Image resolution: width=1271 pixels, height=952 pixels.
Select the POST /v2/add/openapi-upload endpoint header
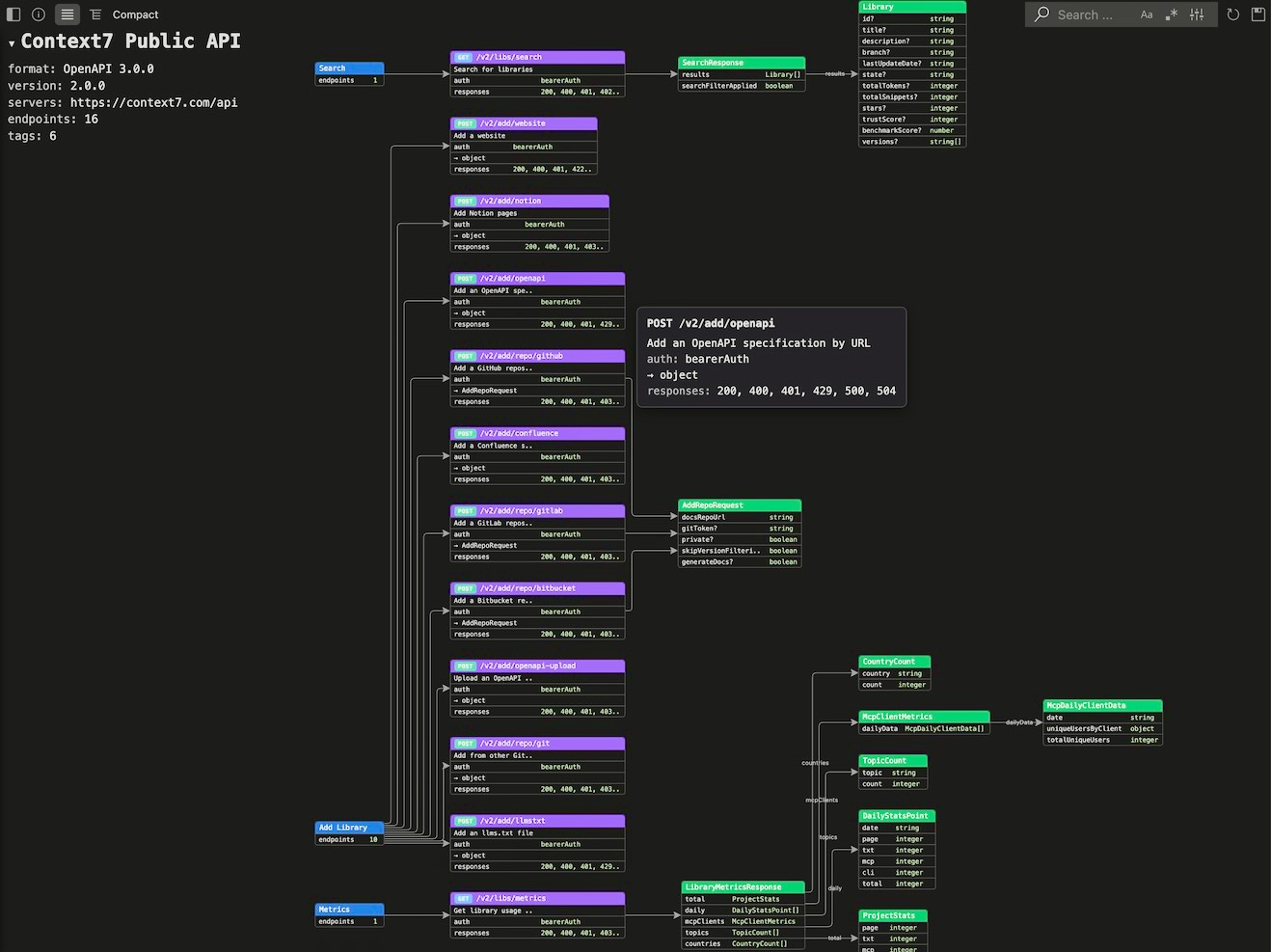tap(537, 666)
